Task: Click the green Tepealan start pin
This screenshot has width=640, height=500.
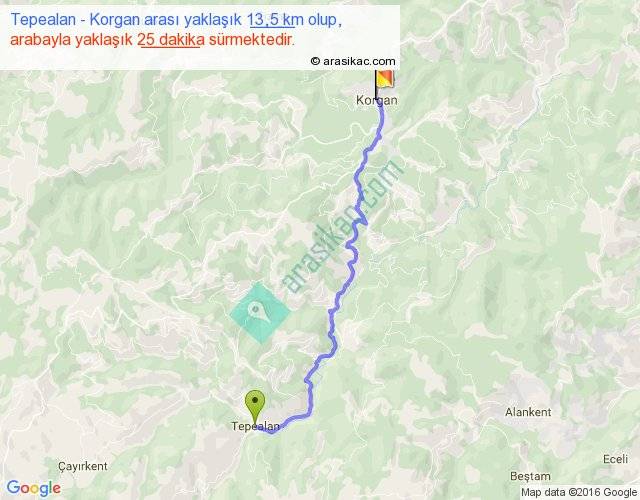Action: pyautogui.click(x=255, y=407)
